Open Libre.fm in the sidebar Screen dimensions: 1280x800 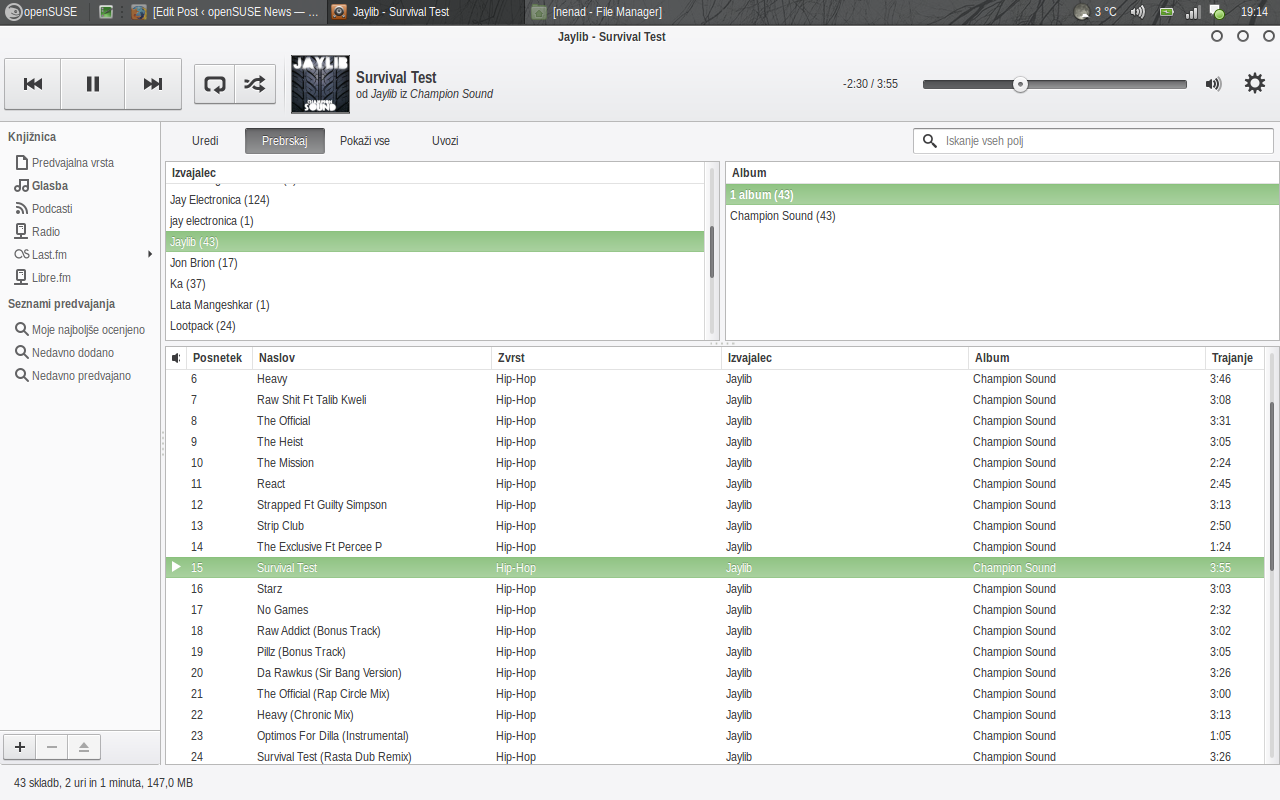point(51,278)
